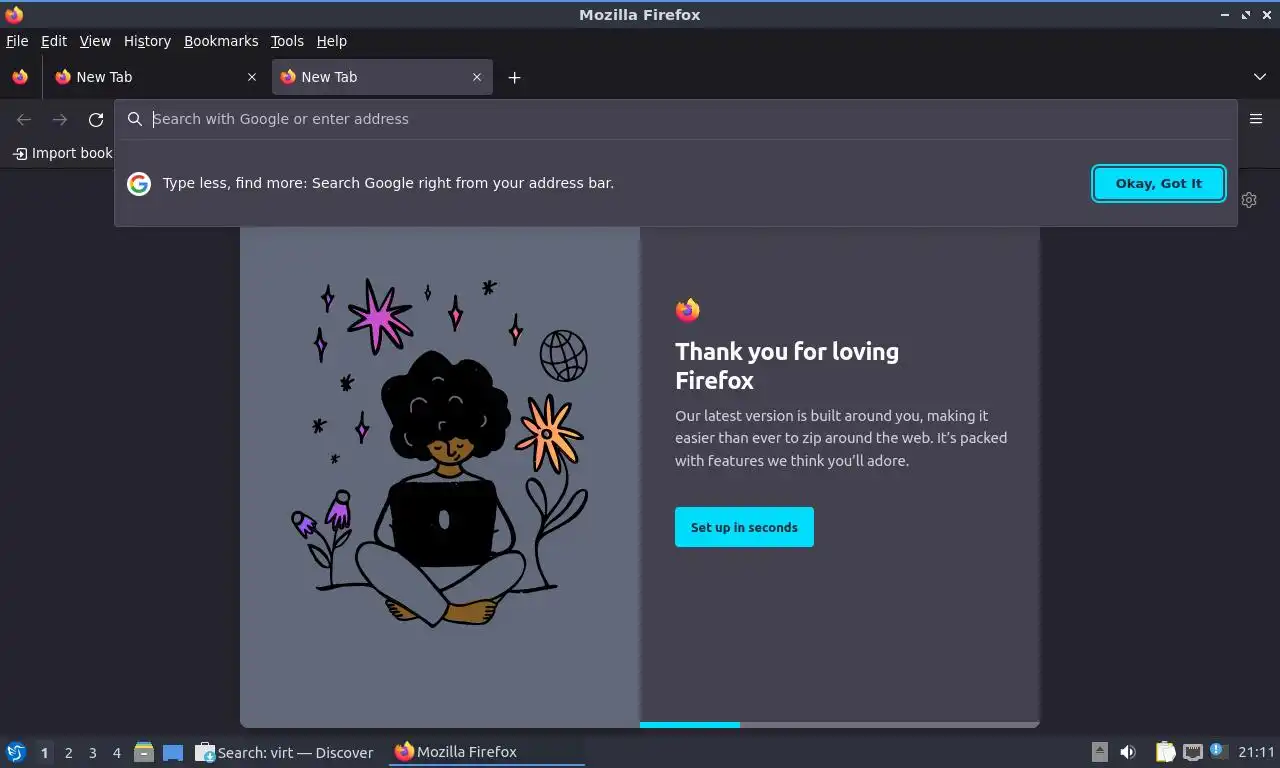Switch to virtual desktop 1

click(x=44, y=753)
